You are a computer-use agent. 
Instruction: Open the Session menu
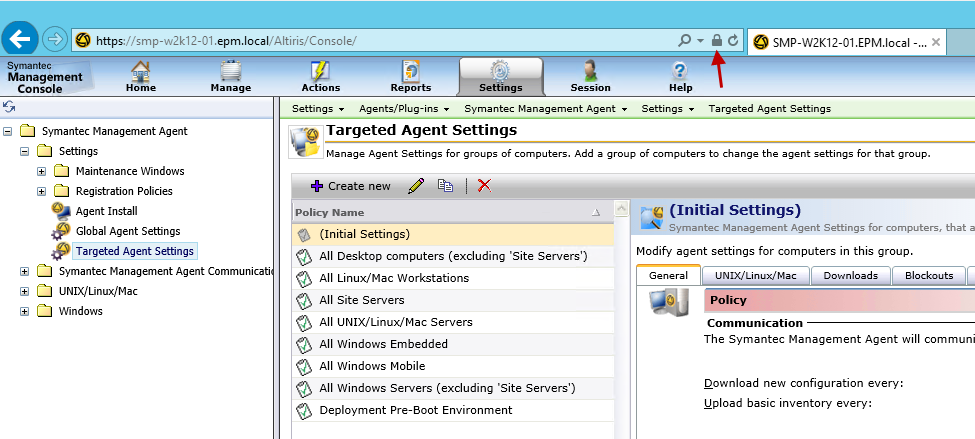pyautogui.click(x=590, y=77)
